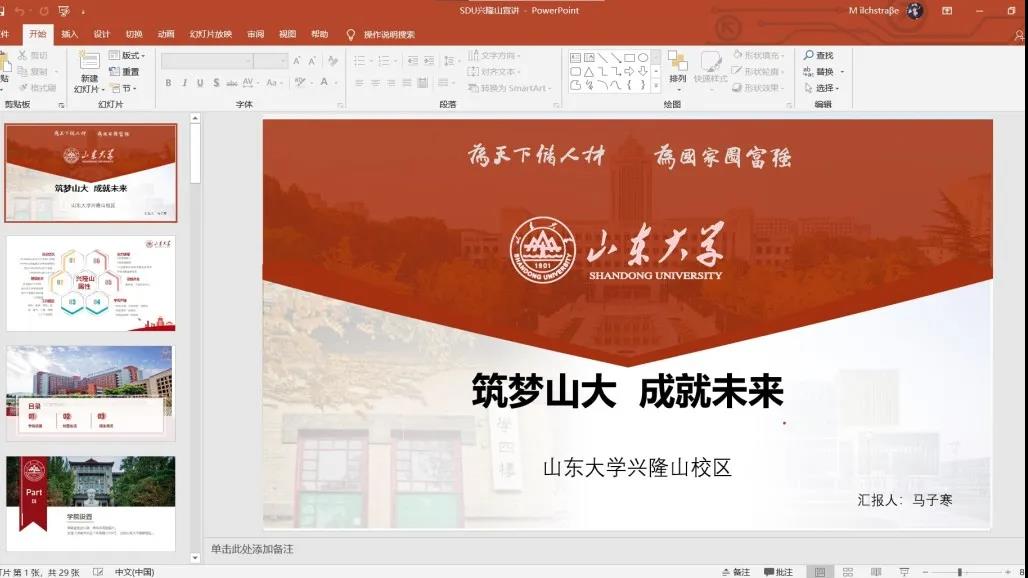Click the undo arrow in quick access toolbar
This screenshot has width=1028, height=578.
(x=19, y=11)
